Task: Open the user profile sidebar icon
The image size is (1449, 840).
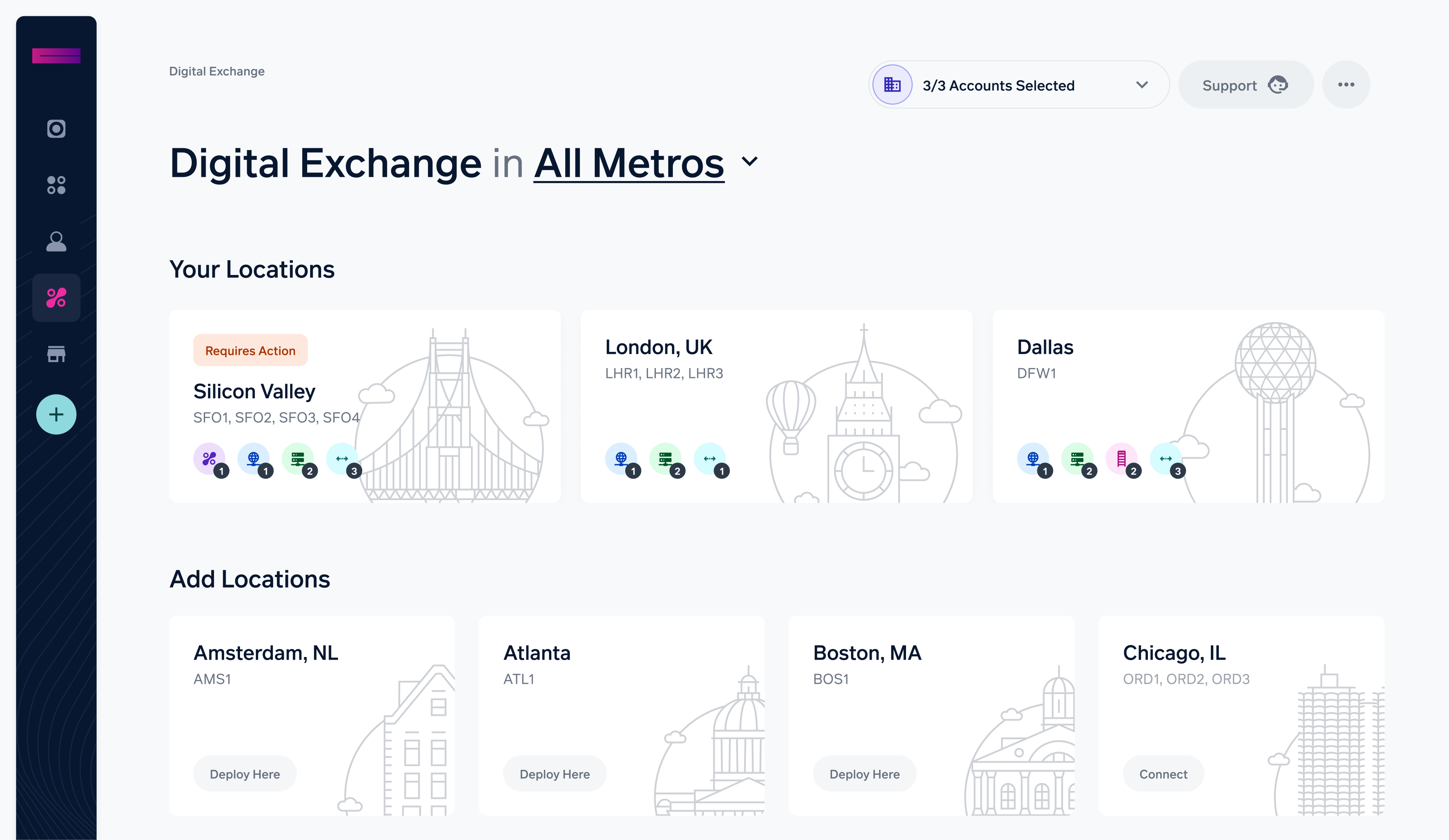Action: [x=56, y=241]
